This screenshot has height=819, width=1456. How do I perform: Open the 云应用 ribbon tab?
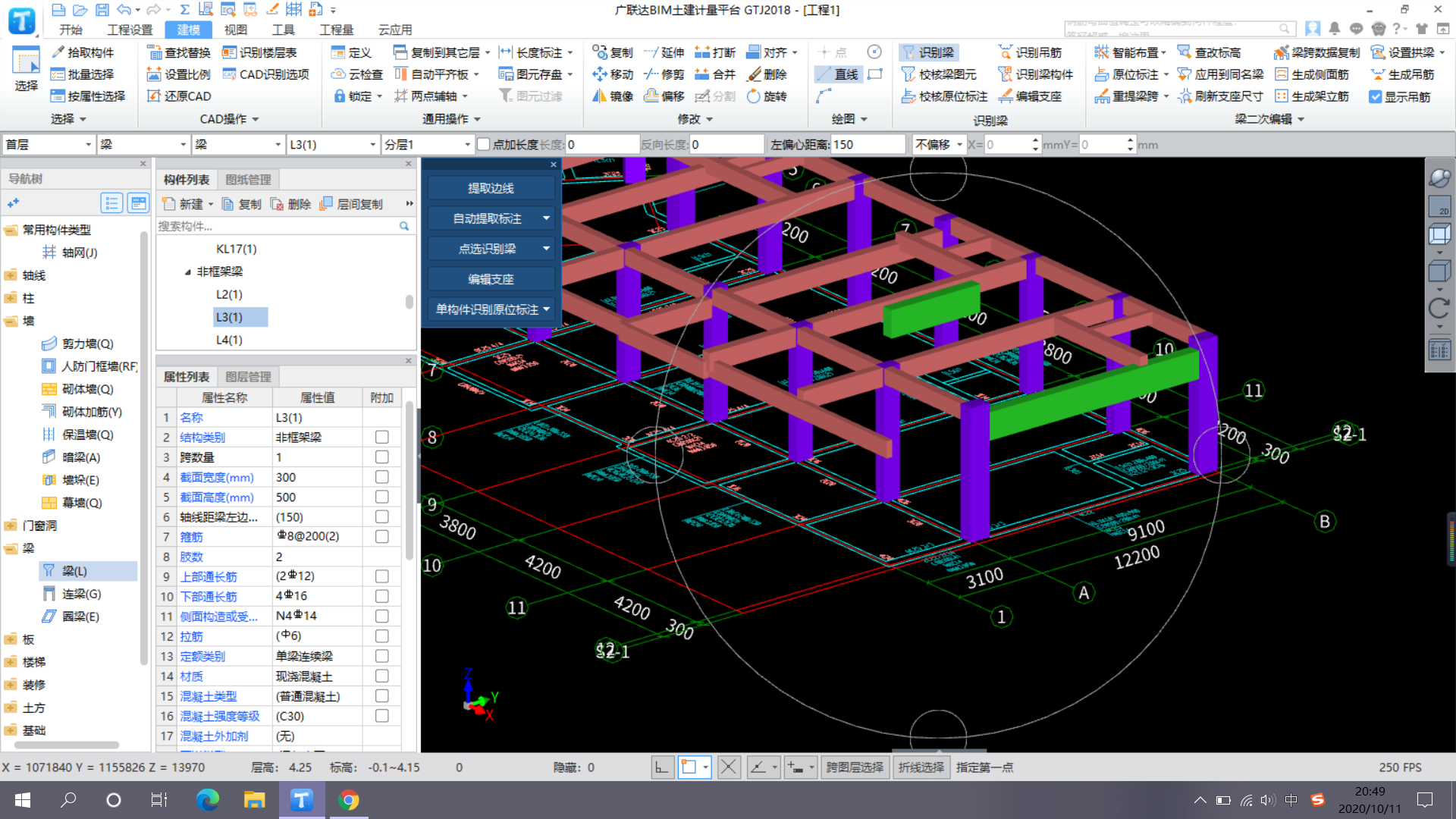(x=395, y=30)
